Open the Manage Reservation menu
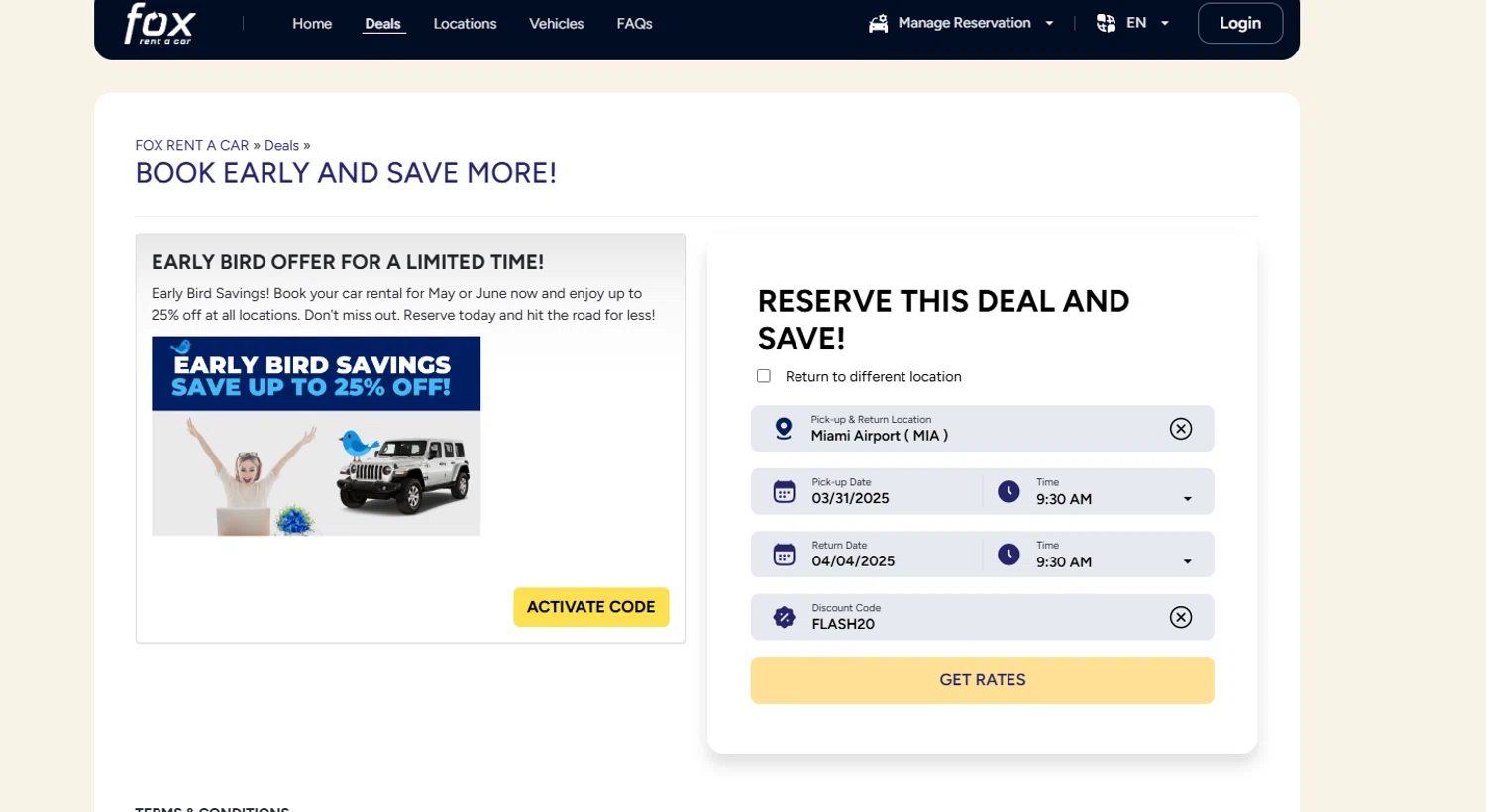 pos(964,23)
